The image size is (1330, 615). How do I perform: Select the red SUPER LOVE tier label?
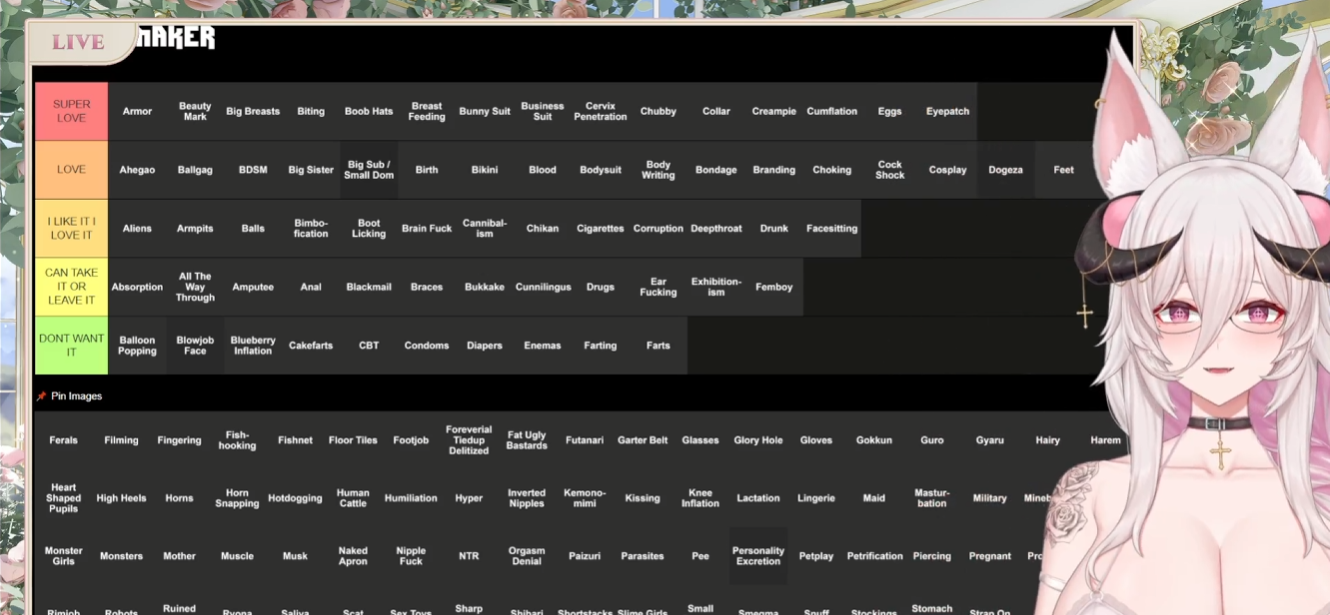click(71, 111)
